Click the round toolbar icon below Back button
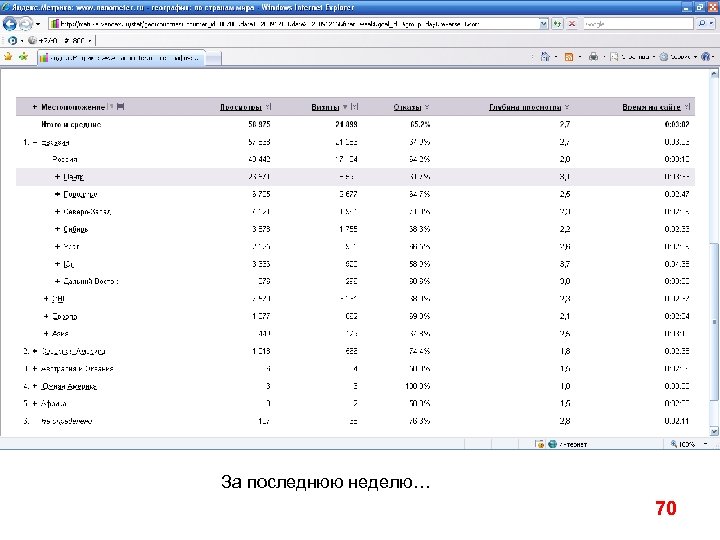 (12, 40)
